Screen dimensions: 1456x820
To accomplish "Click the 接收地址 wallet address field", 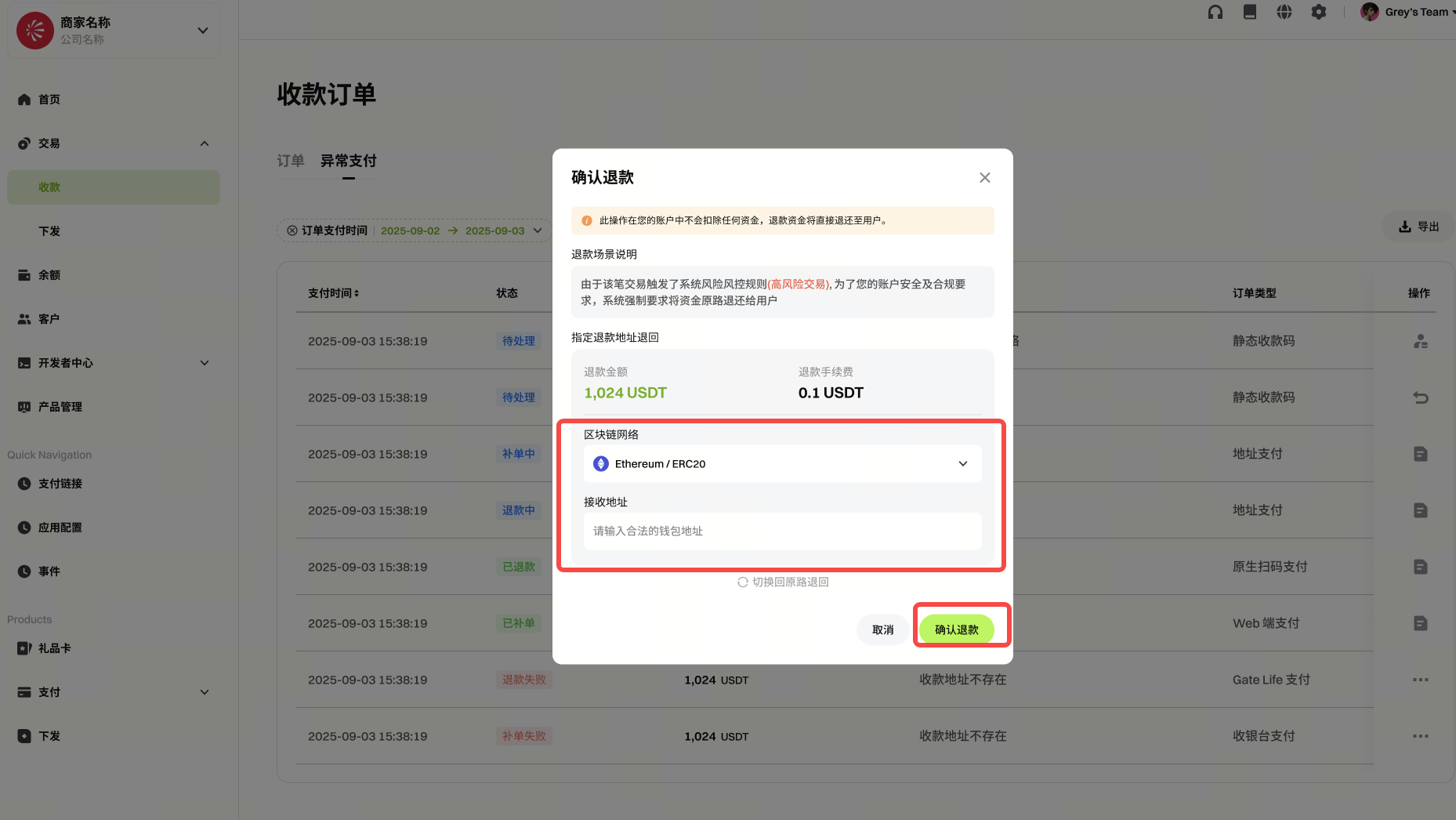I will tap(782, 532).
